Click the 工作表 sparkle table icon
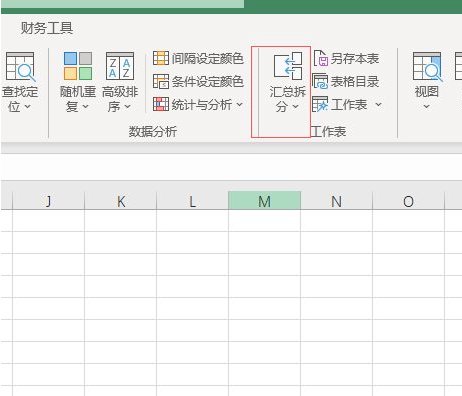The image size is (462, 396). tap(320, 104)
